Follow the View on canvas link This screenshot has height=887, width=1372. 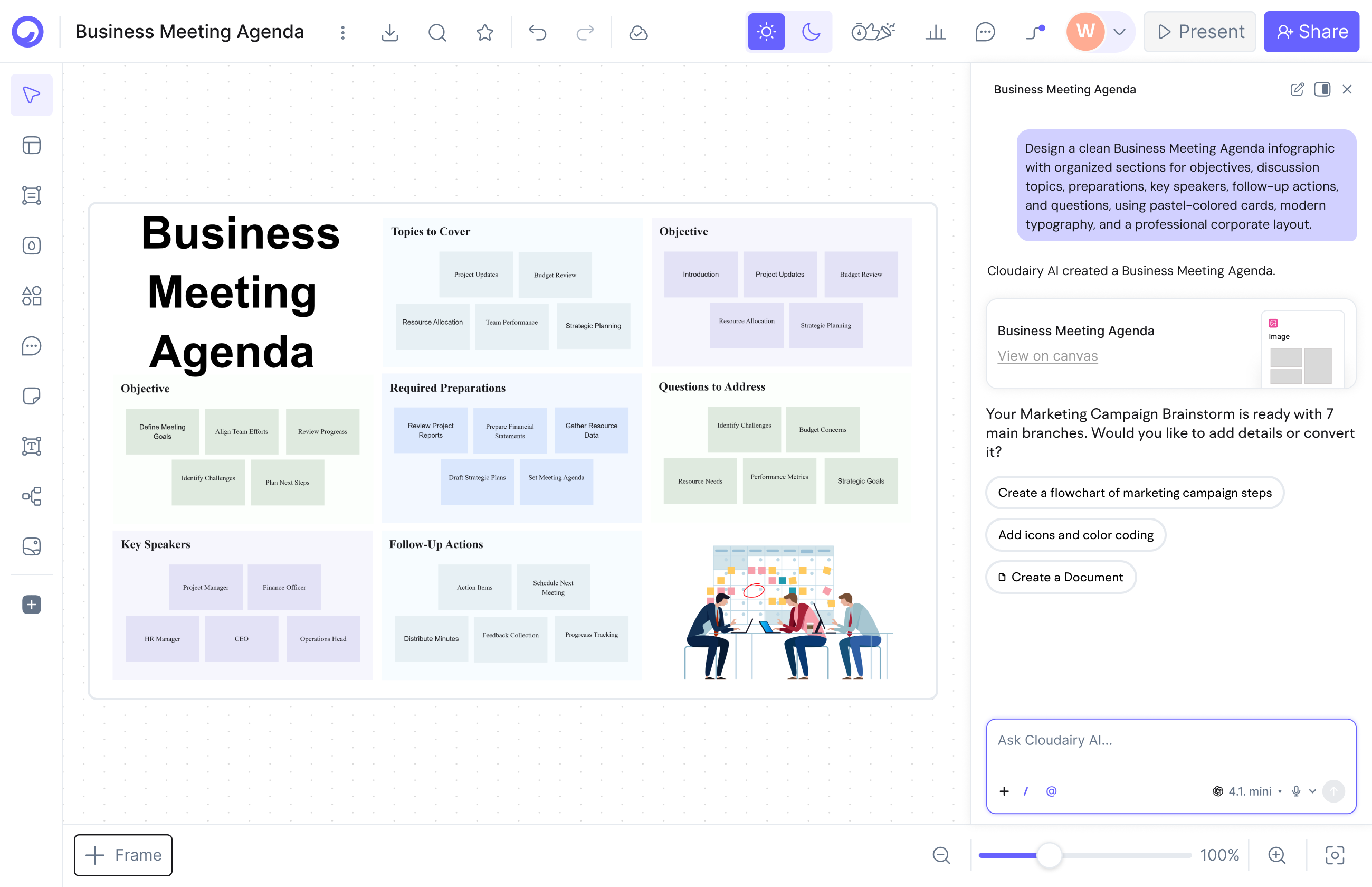1047,356
